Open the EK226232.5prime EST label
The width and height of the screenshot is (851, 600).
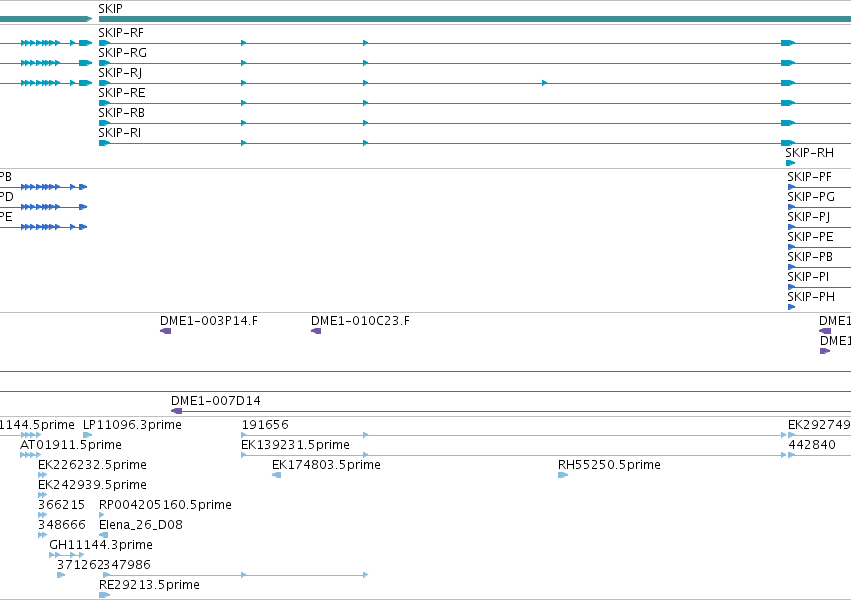92,465
